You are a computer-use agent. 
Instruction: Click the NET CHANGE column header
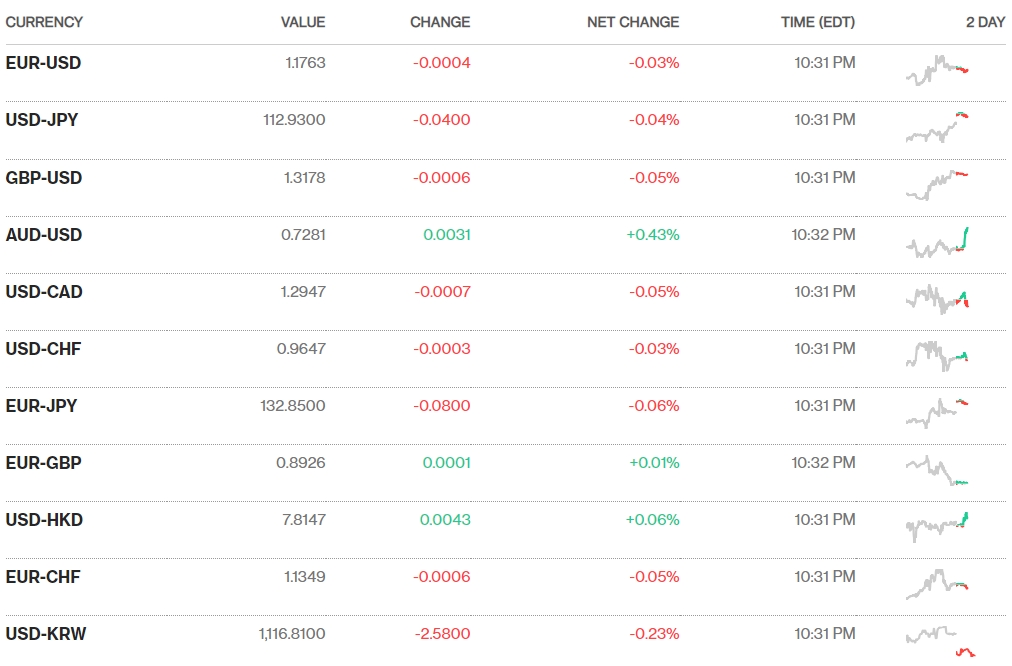[633, 22]
